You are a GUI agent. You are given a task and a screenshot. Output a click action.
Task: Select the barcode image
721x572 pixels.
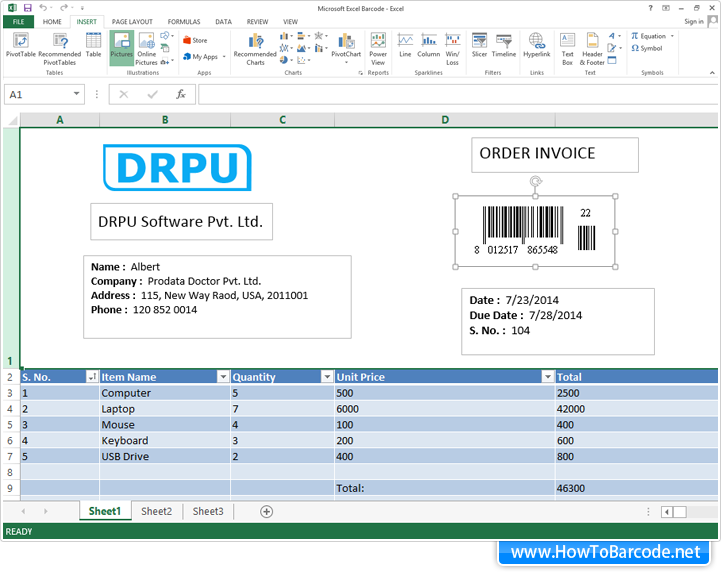[x=535, y=231]
